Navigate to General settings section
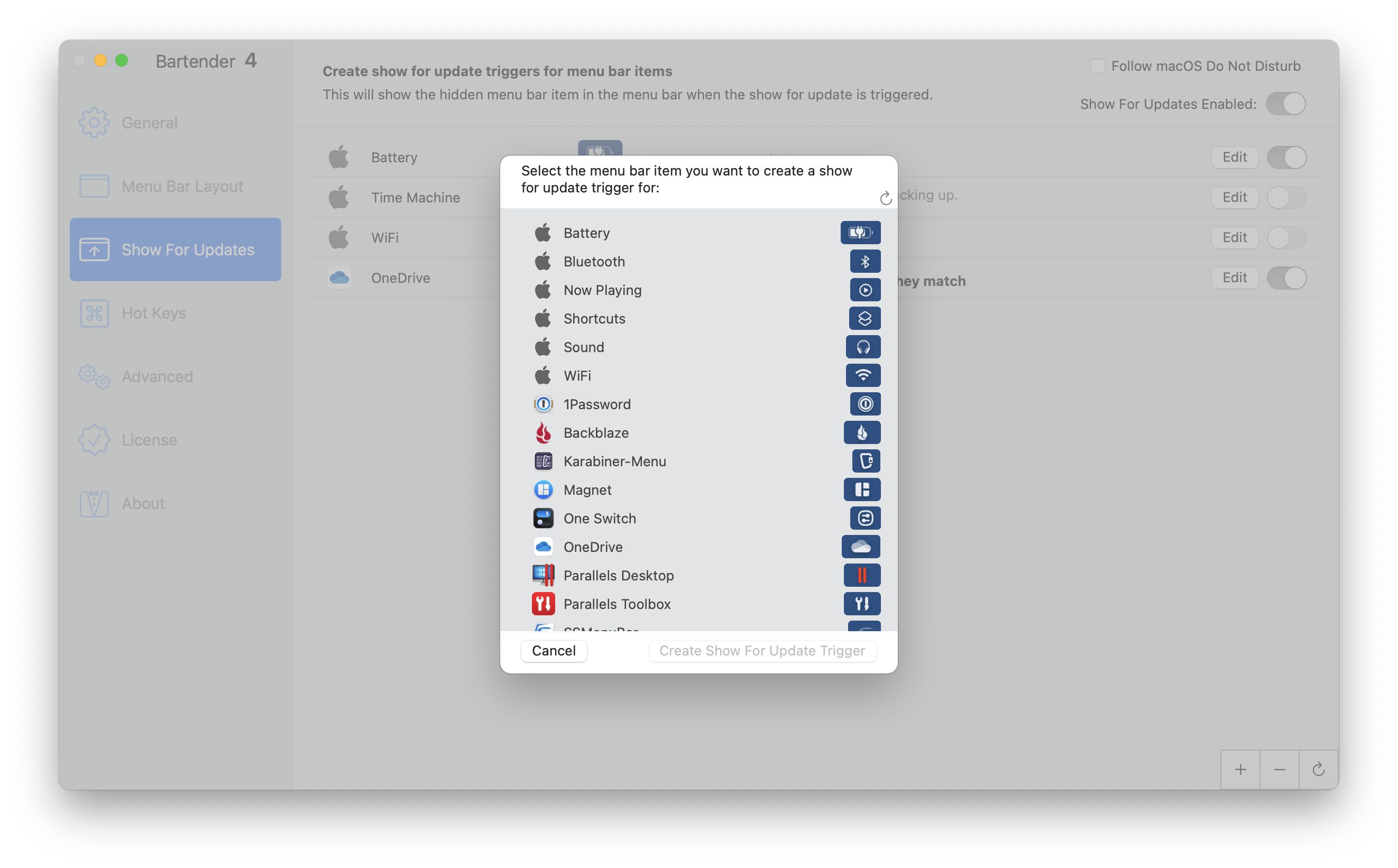Screen dimensions: 1398x868 [x=149, y=122]
